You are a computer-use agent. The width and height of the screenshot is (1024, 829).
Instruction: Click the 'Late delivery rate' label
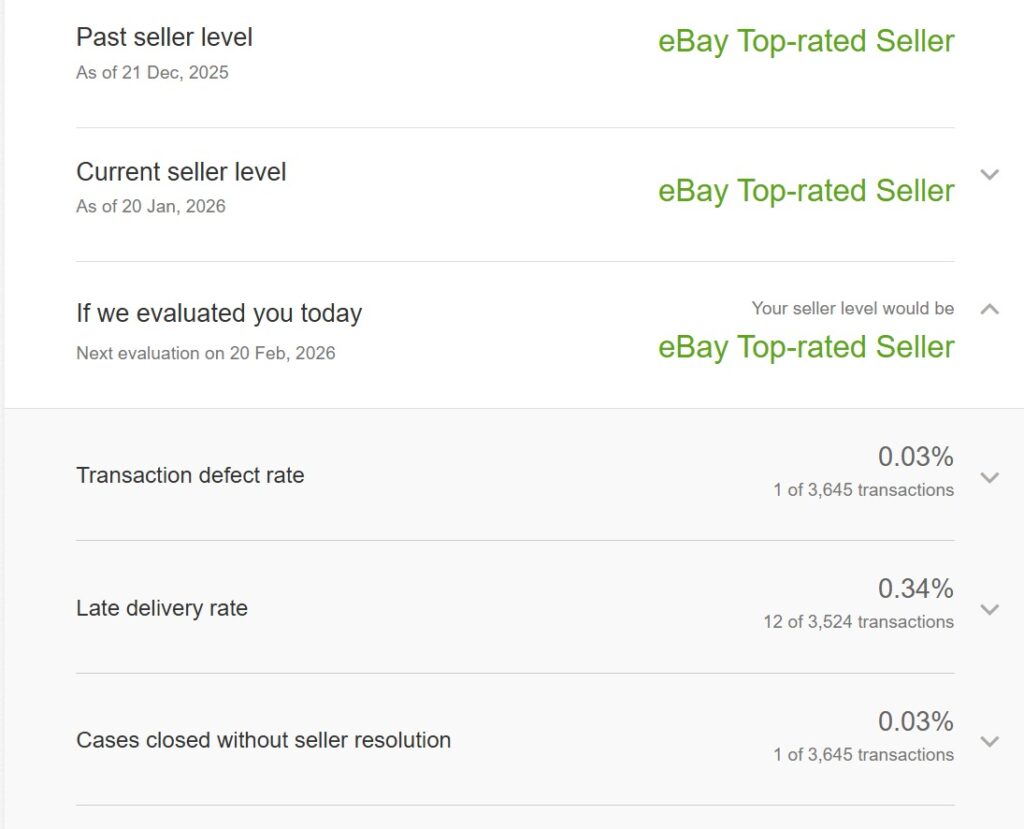(x=162, y=608)
